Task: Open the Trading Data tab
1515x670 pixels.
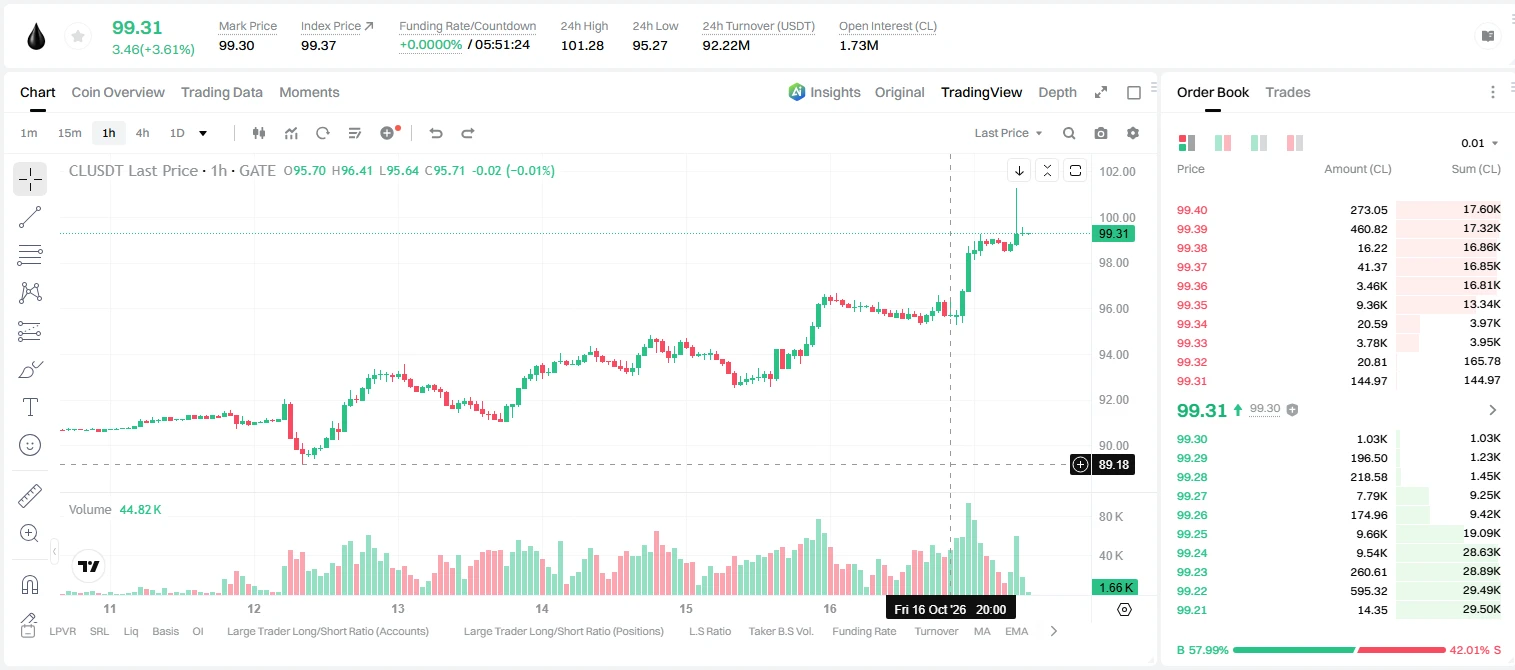Action: click(222, 92)
